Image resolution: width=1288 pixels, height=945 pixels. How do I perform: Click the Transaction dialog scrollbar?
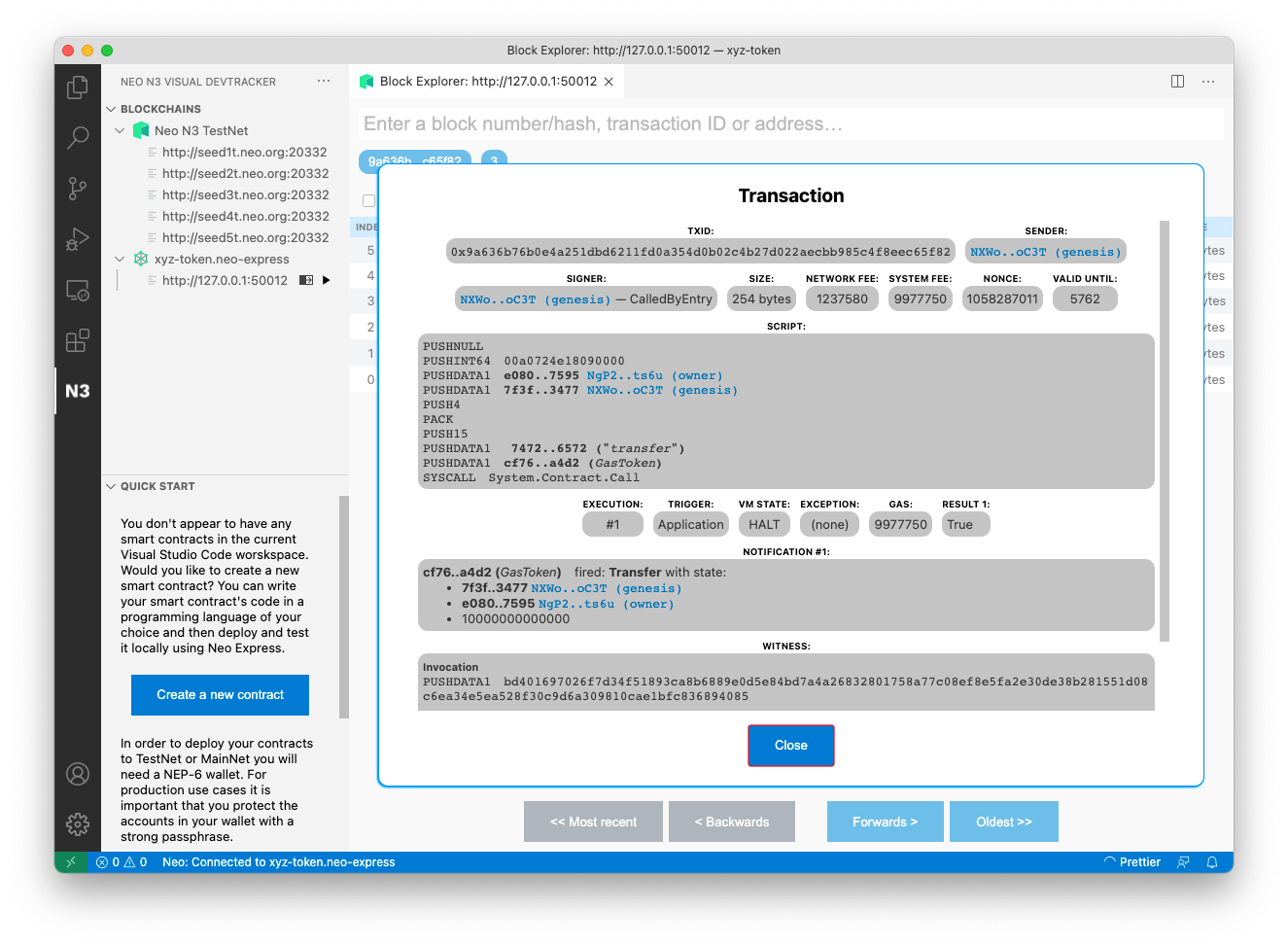click(x=1165, y=432)
